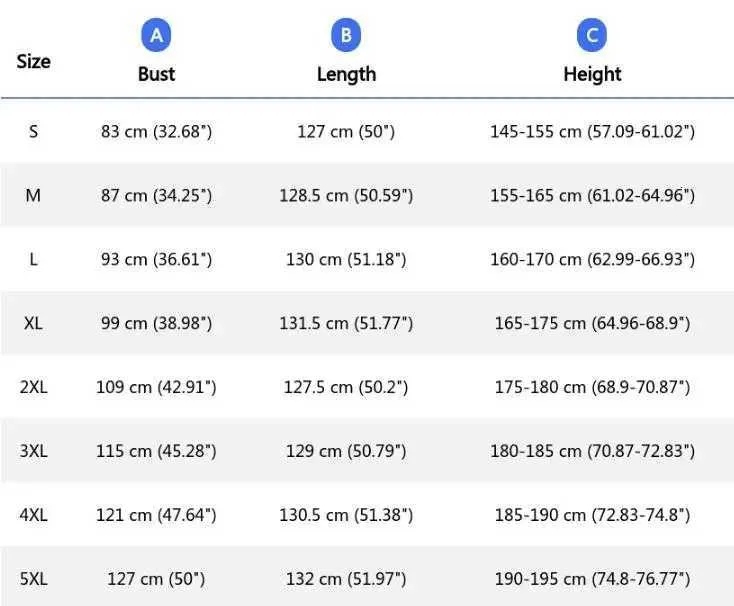Click the XL size row label
The image size is (734, 606).
click(33, 323)
